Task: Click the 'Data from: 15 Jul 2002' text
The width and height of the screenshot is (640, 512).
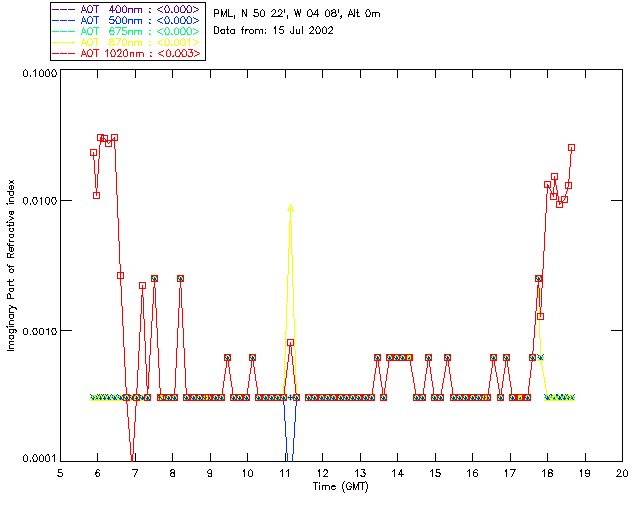Action: (x=273, y=31)
